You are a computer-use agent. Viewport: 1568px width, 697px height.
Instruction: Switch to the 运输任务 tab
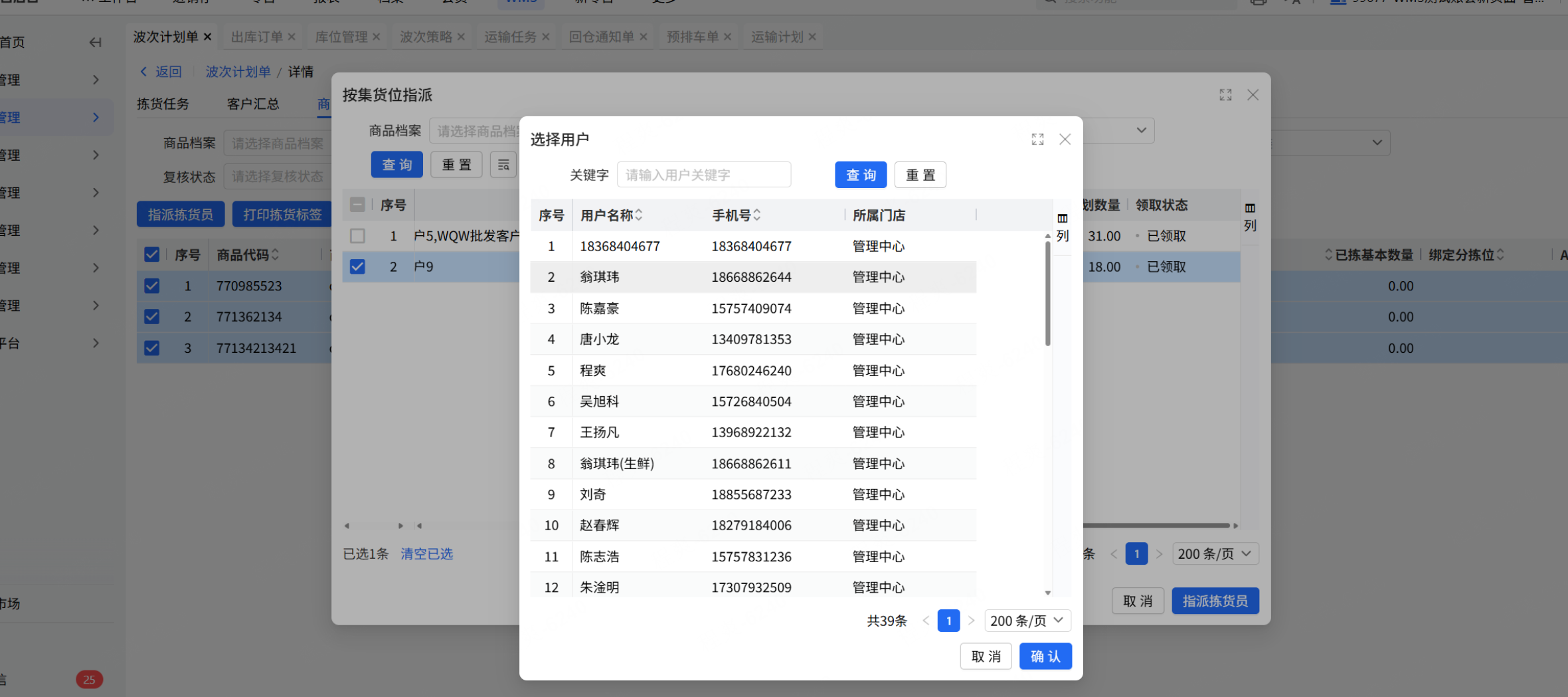[x=511, y=37]
